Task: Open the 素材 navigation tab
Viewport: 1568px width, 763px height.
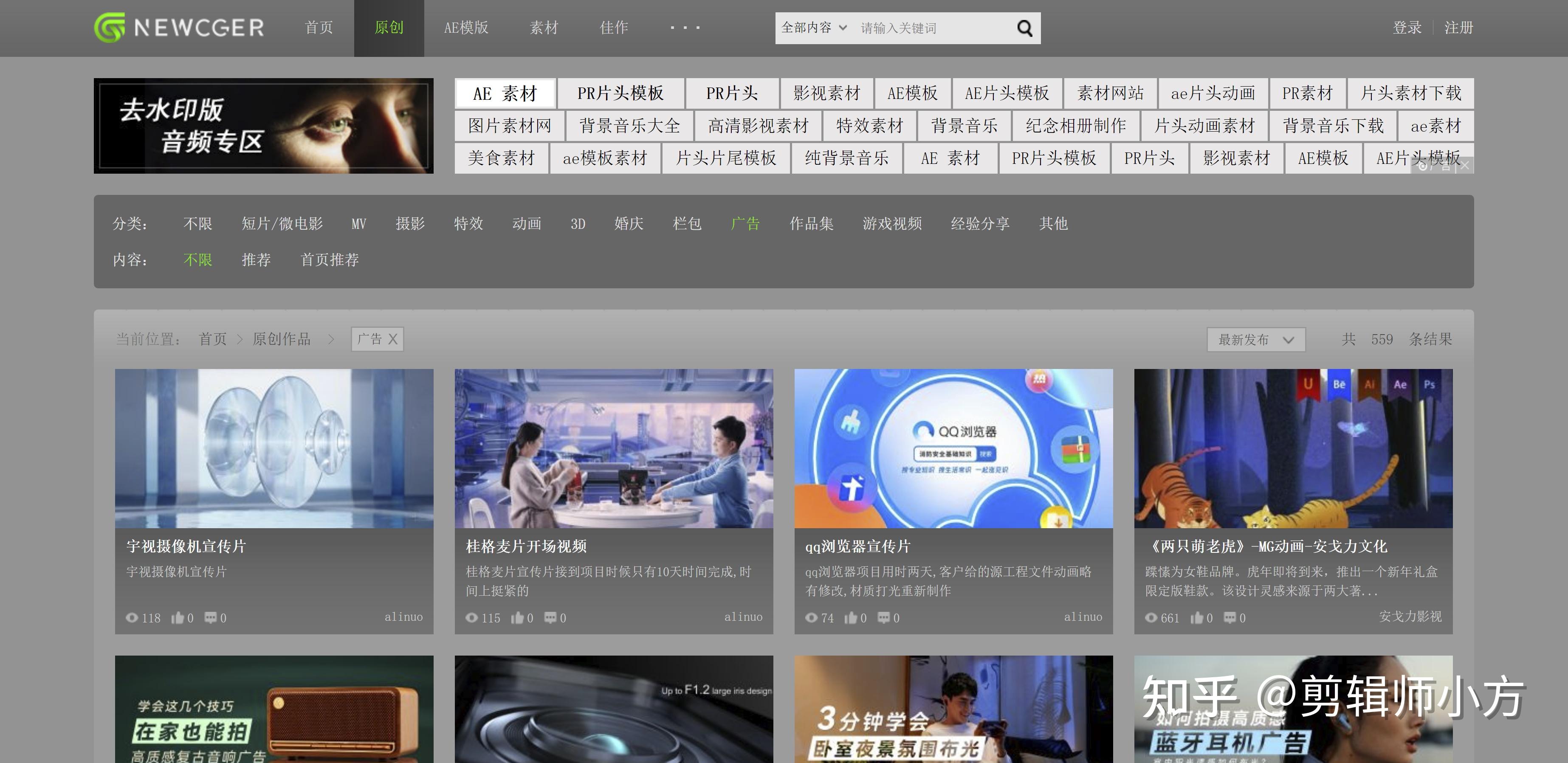Action: 544,28
